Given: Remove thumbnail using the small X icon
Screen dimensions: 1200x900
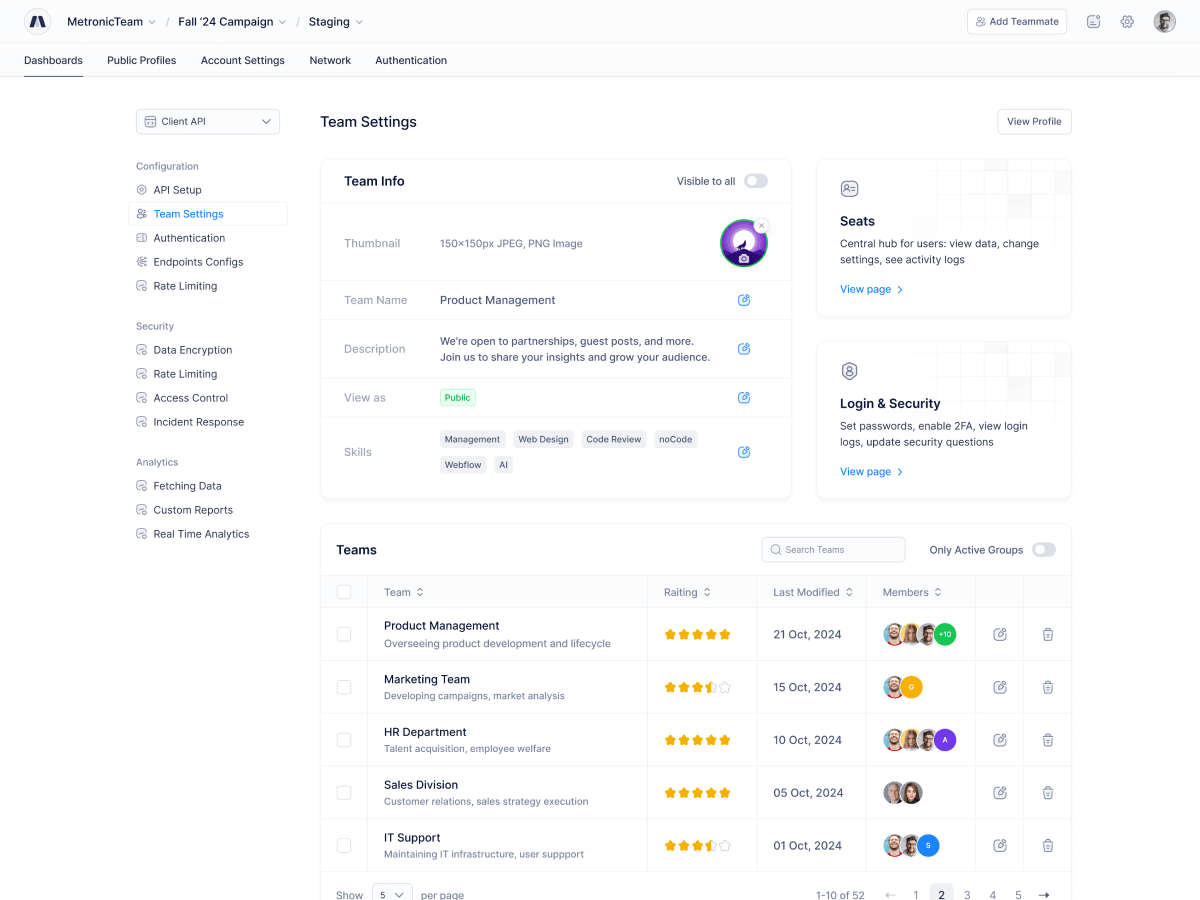Looking at the screenshot, I should point(762,226).
